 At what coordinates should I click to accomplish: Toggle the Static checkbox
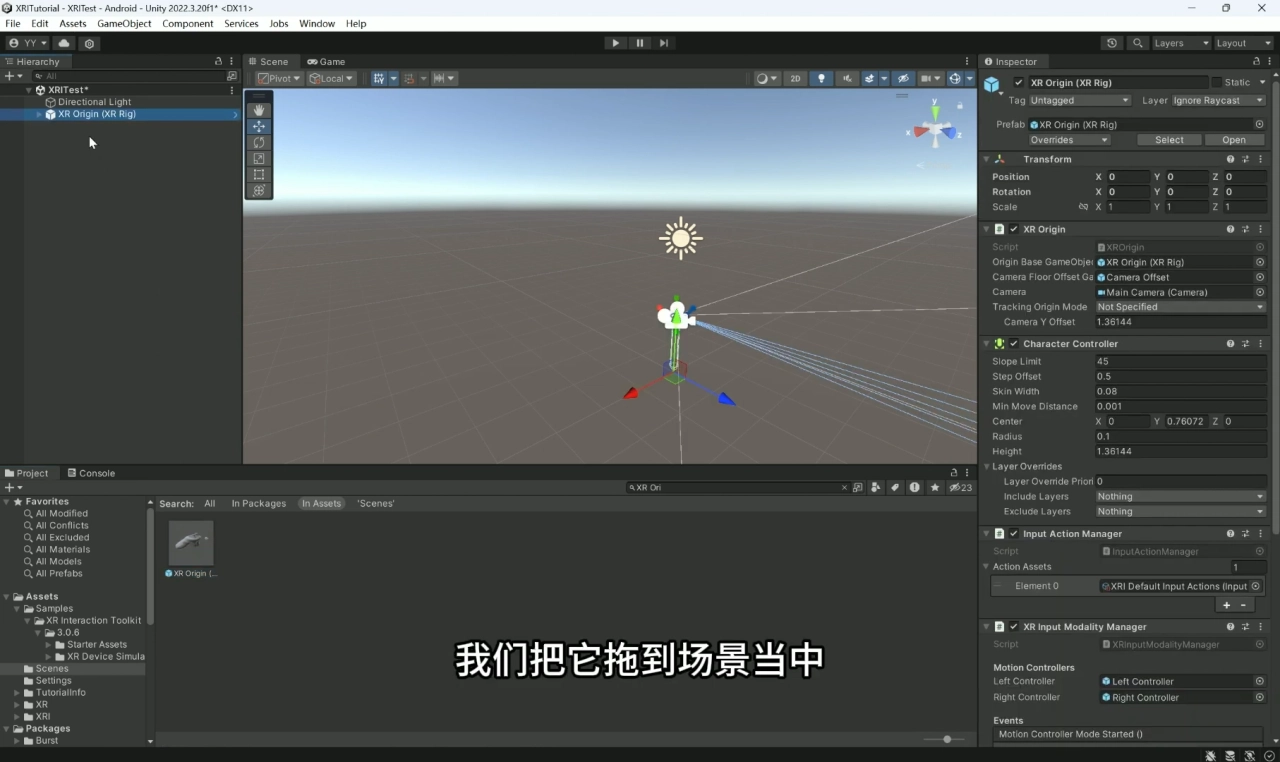coord(1216,83)
